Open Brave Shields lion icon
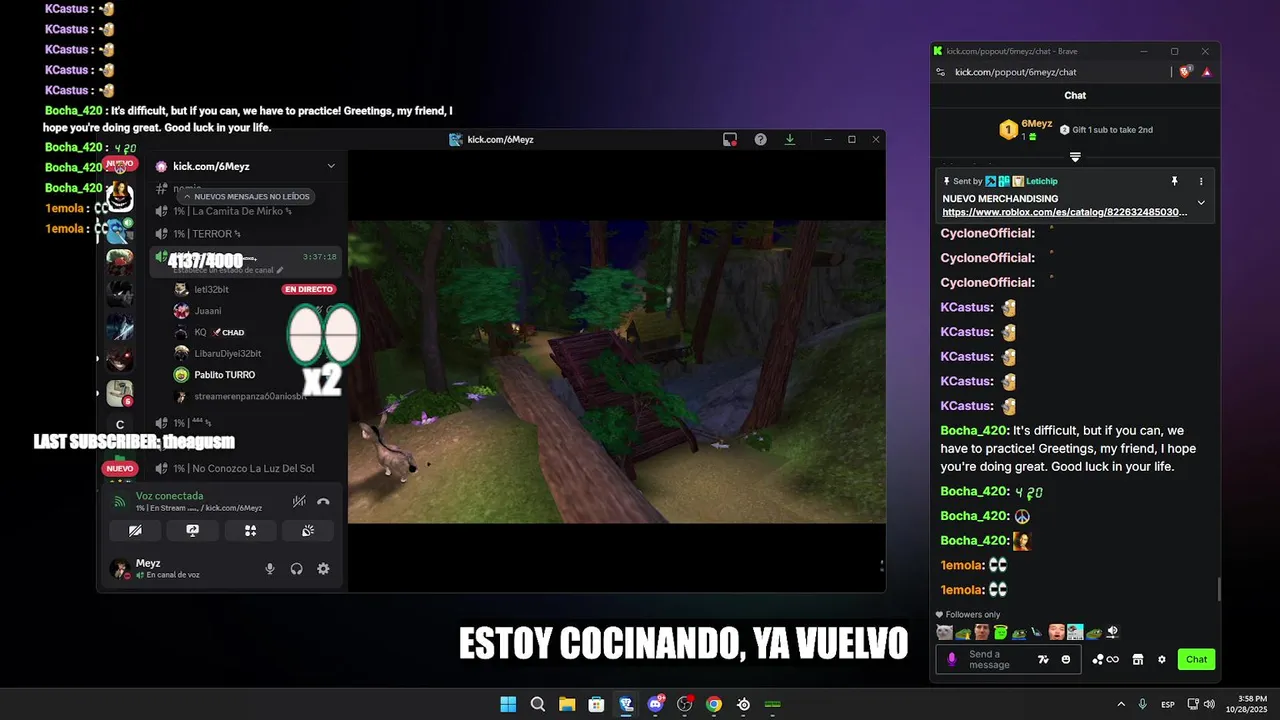 pos(1186,72)
